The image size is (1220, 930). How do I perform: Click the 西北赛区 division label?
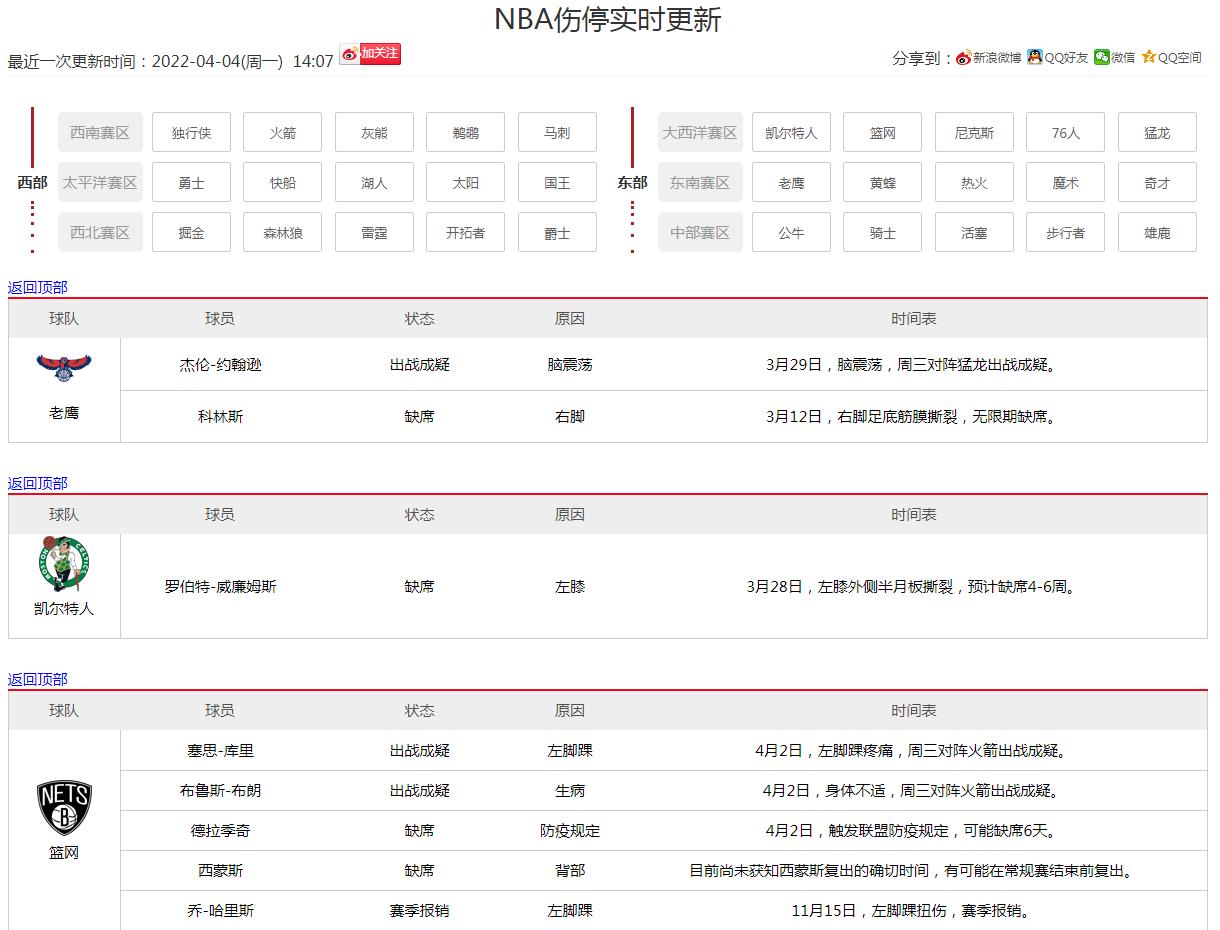100,232
